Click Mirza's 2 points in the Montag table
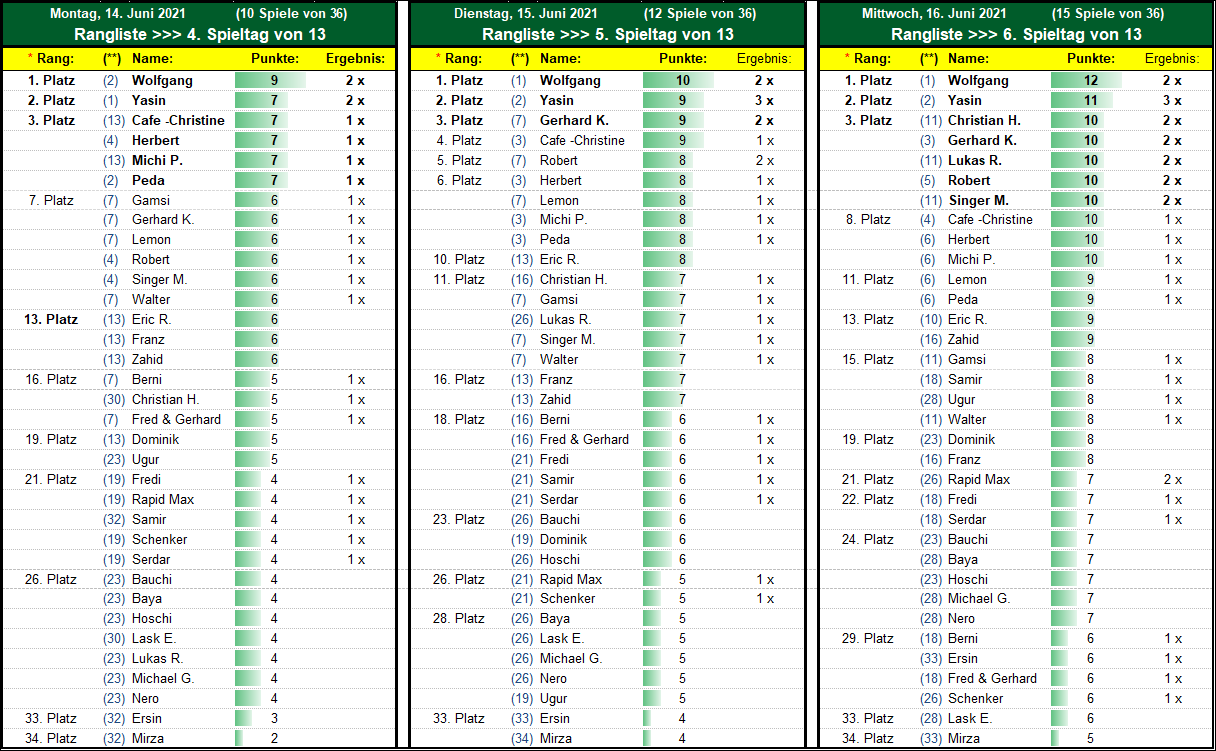Image resolution: width=1216 pixels, height=751 pixels. click(274, 738)
